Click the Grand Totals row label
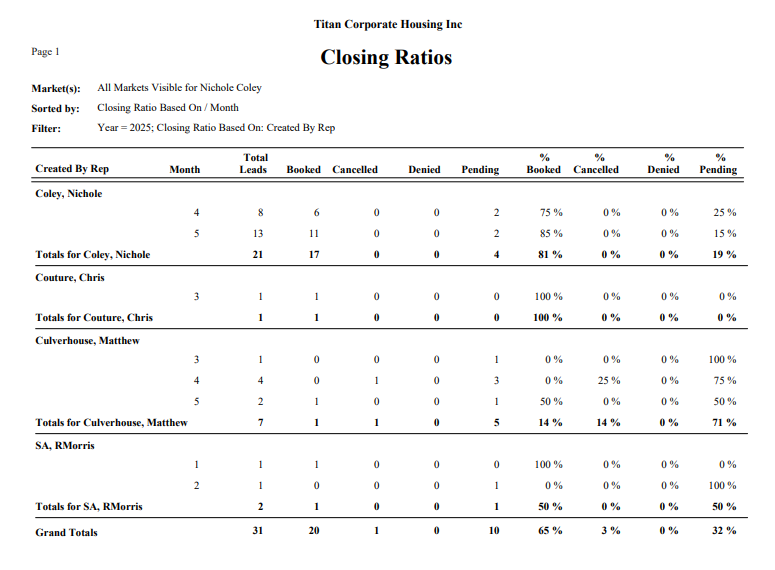 (67, 533)
